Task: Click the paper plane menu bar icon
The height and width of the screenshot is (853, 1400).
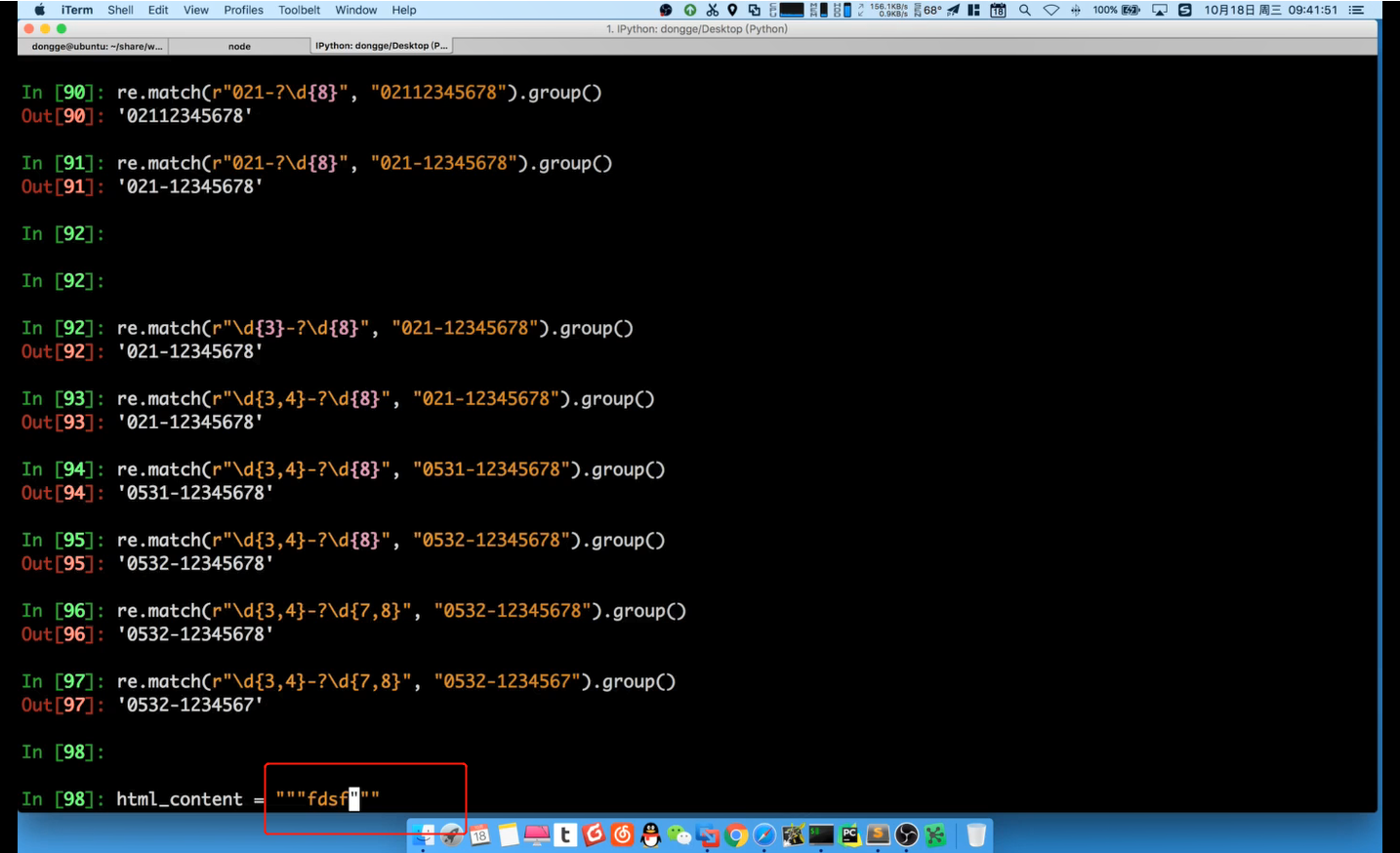Action: pos(954,10)
